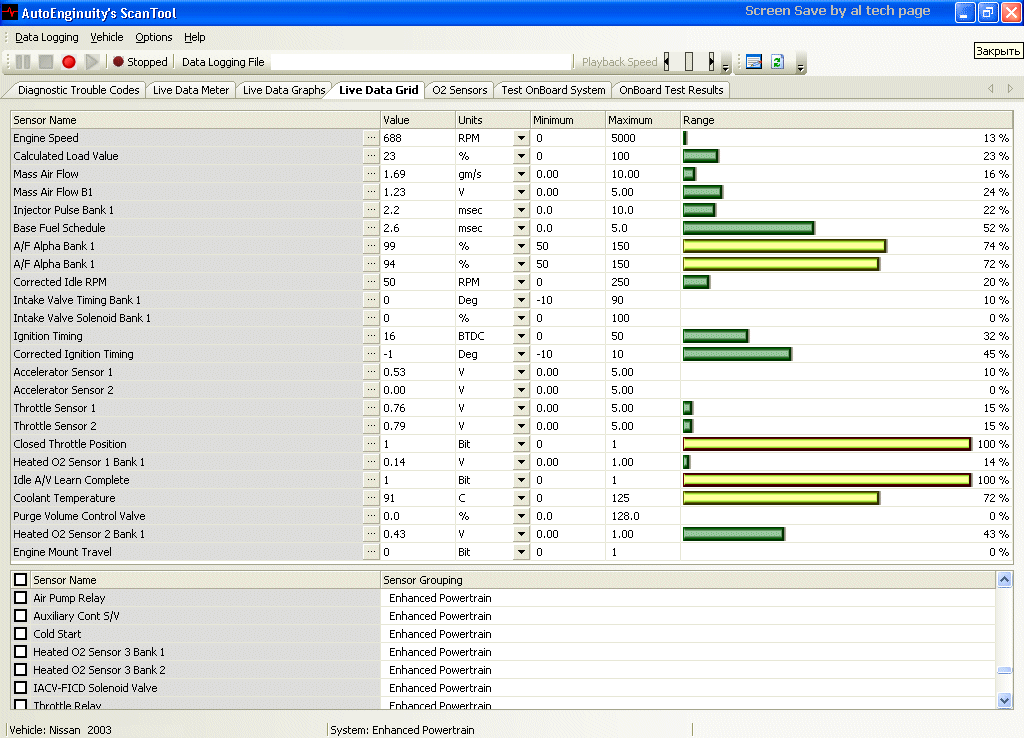Screen dimensions: 1024x738
Task: Click the refresh icon in the toolbar
Action: (x=777, y=62)
